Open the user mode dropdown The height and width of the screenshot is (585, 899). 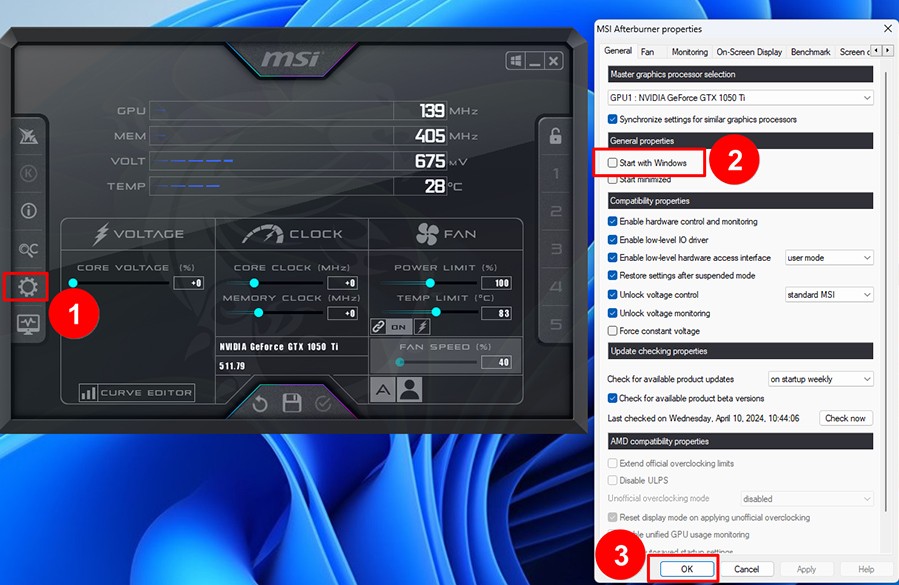click(829, 258)
